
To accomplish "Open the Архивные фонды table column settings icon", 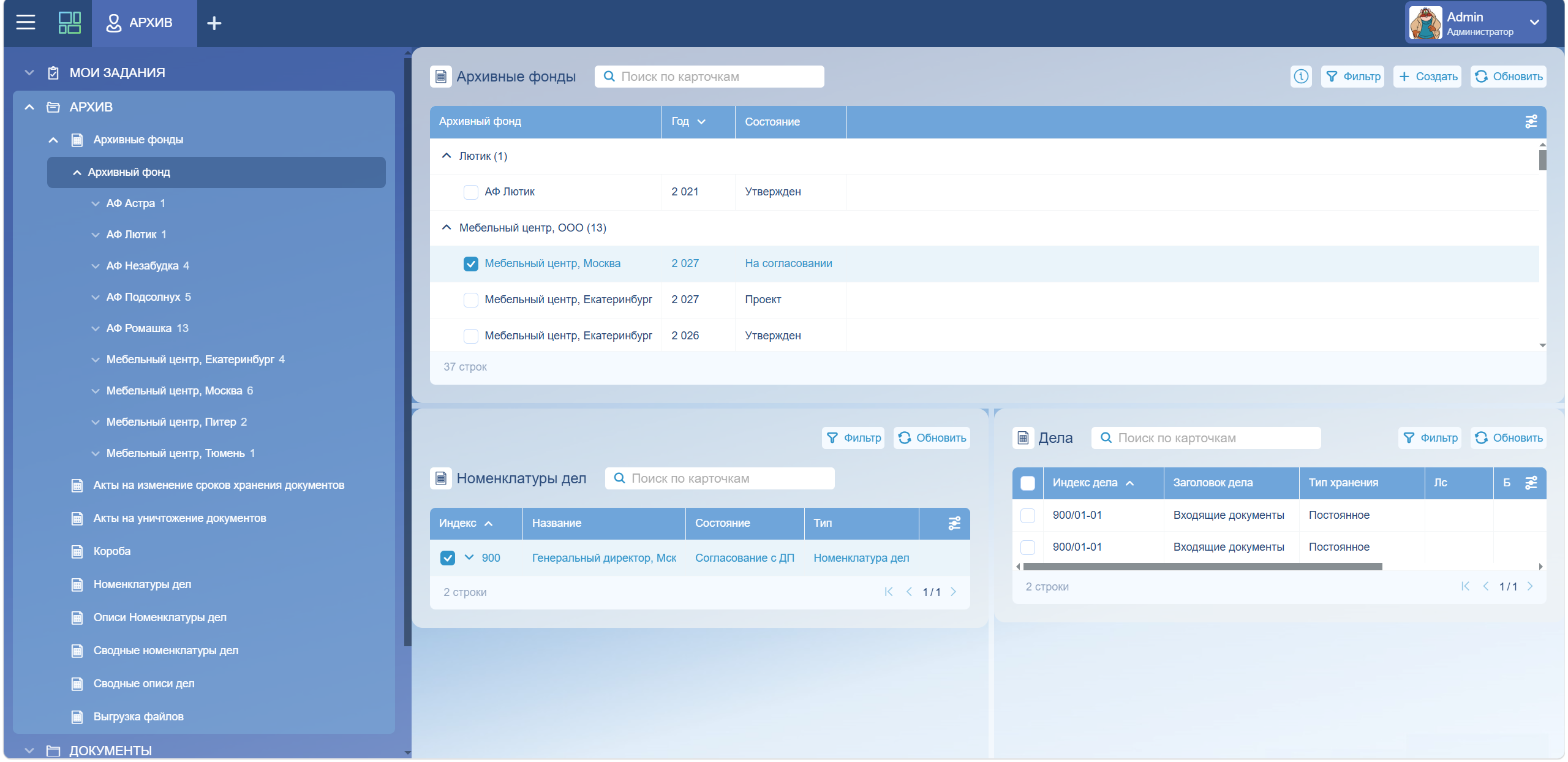I will [1531, 122].
